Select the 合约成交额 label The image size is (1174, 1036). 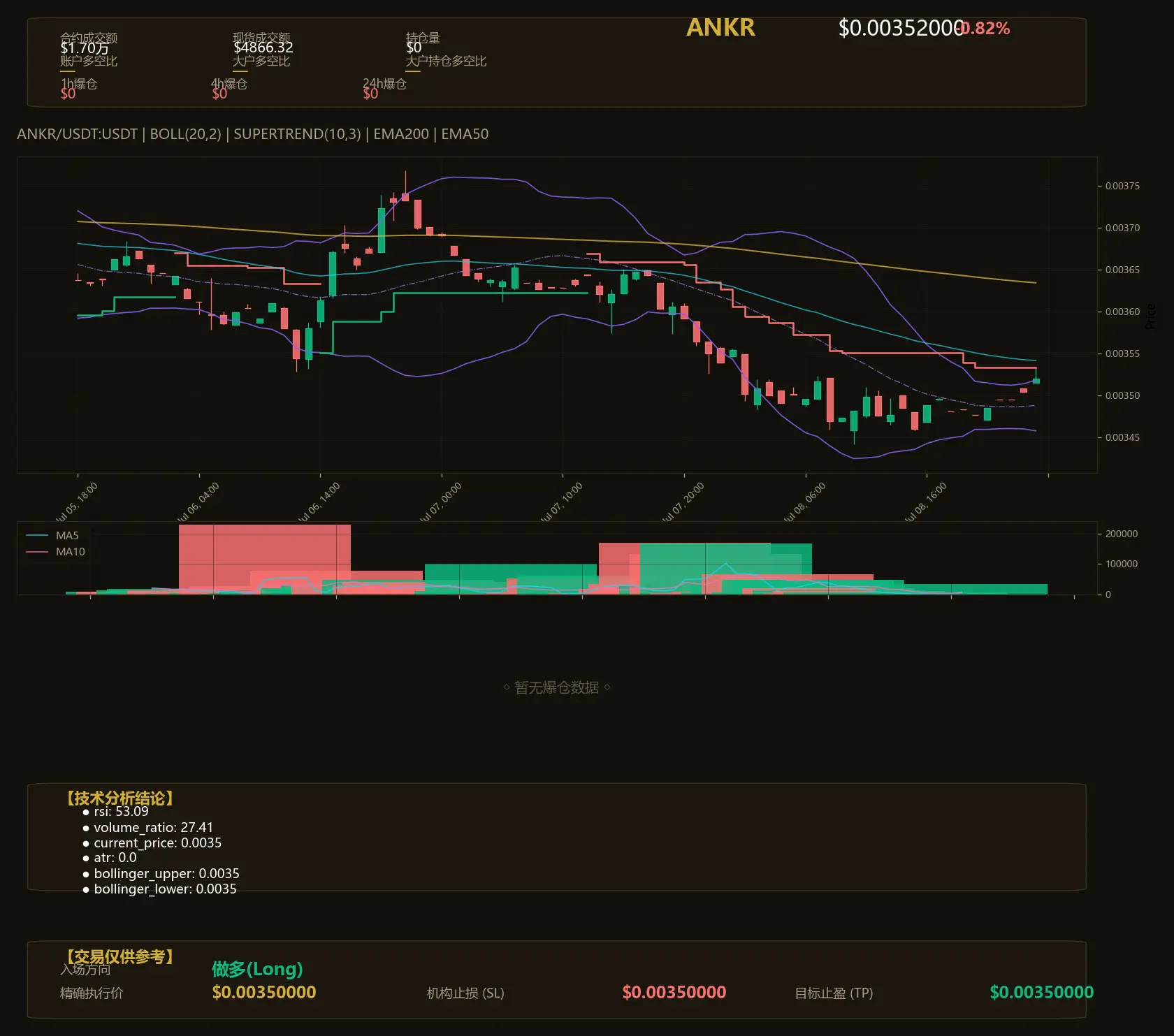(89, 37)
